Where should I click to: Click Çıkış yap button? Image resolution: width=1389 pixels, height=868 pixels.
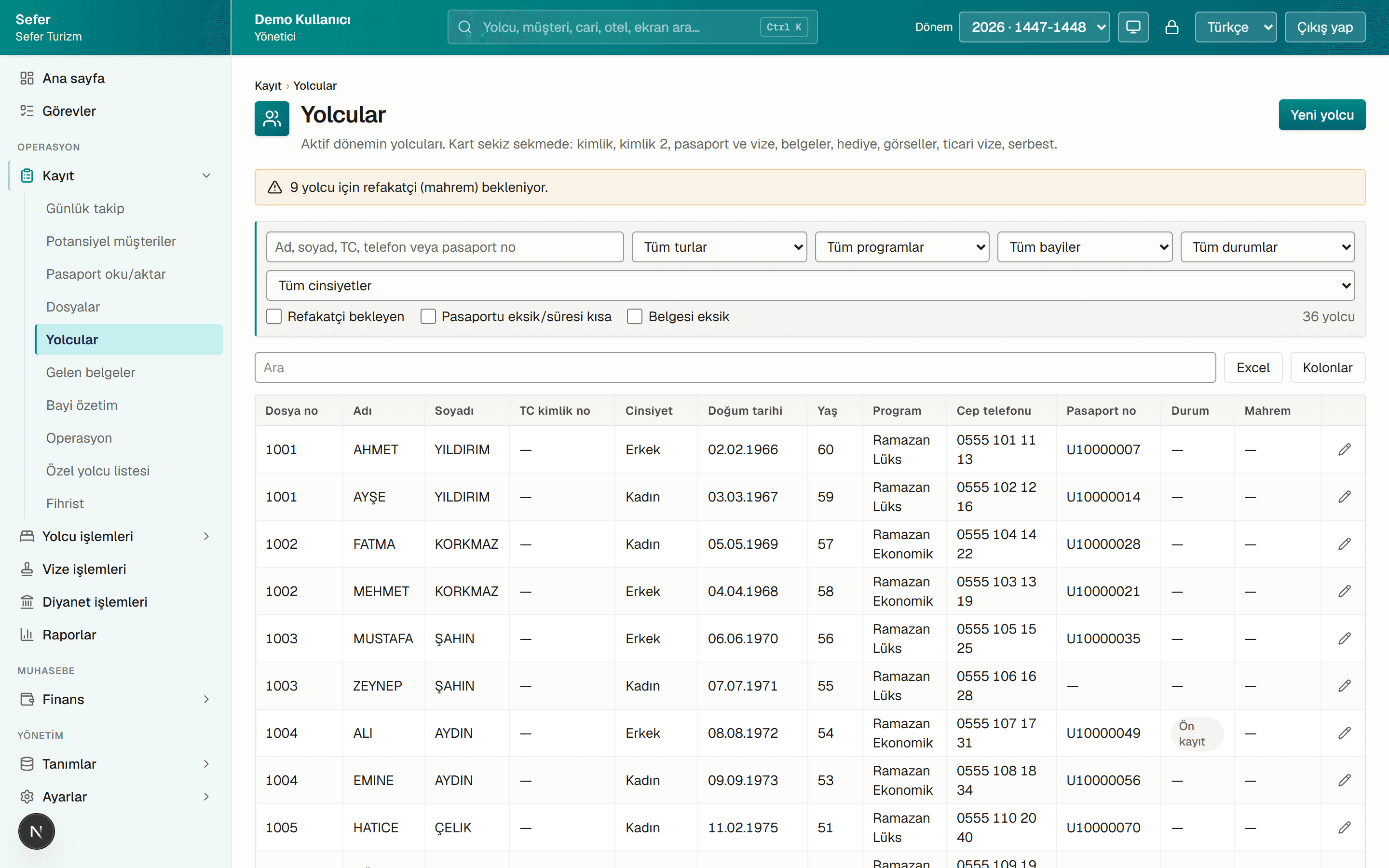coord(1325,27)
